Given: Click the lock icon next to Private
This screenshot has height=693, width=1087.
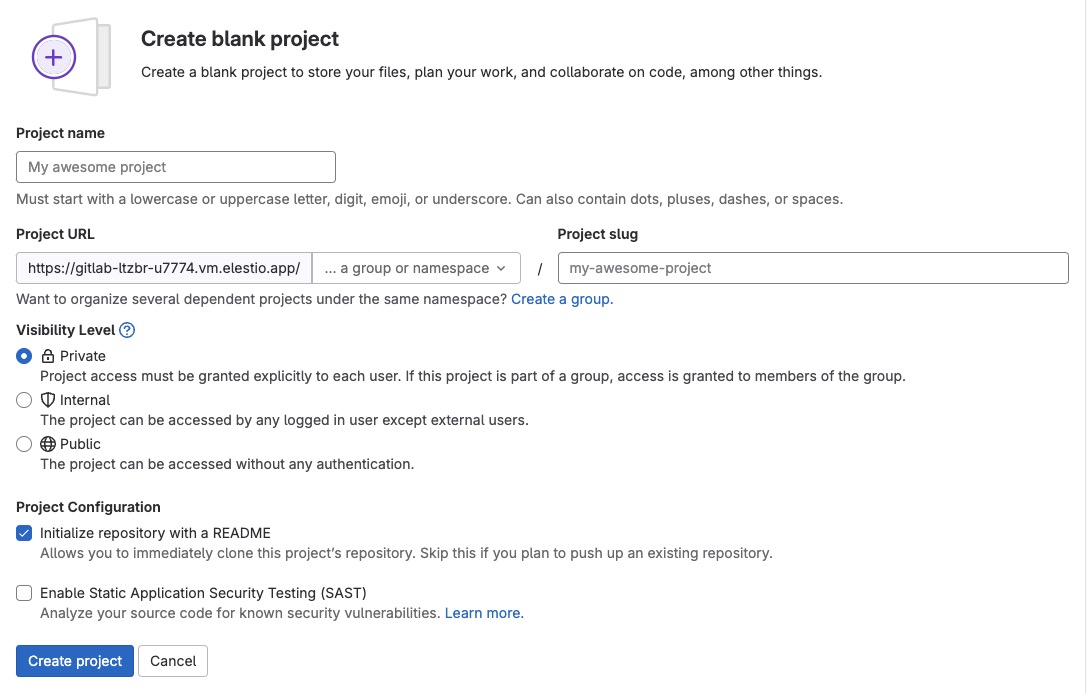Looking at the screenshot, I should [48, 356].
